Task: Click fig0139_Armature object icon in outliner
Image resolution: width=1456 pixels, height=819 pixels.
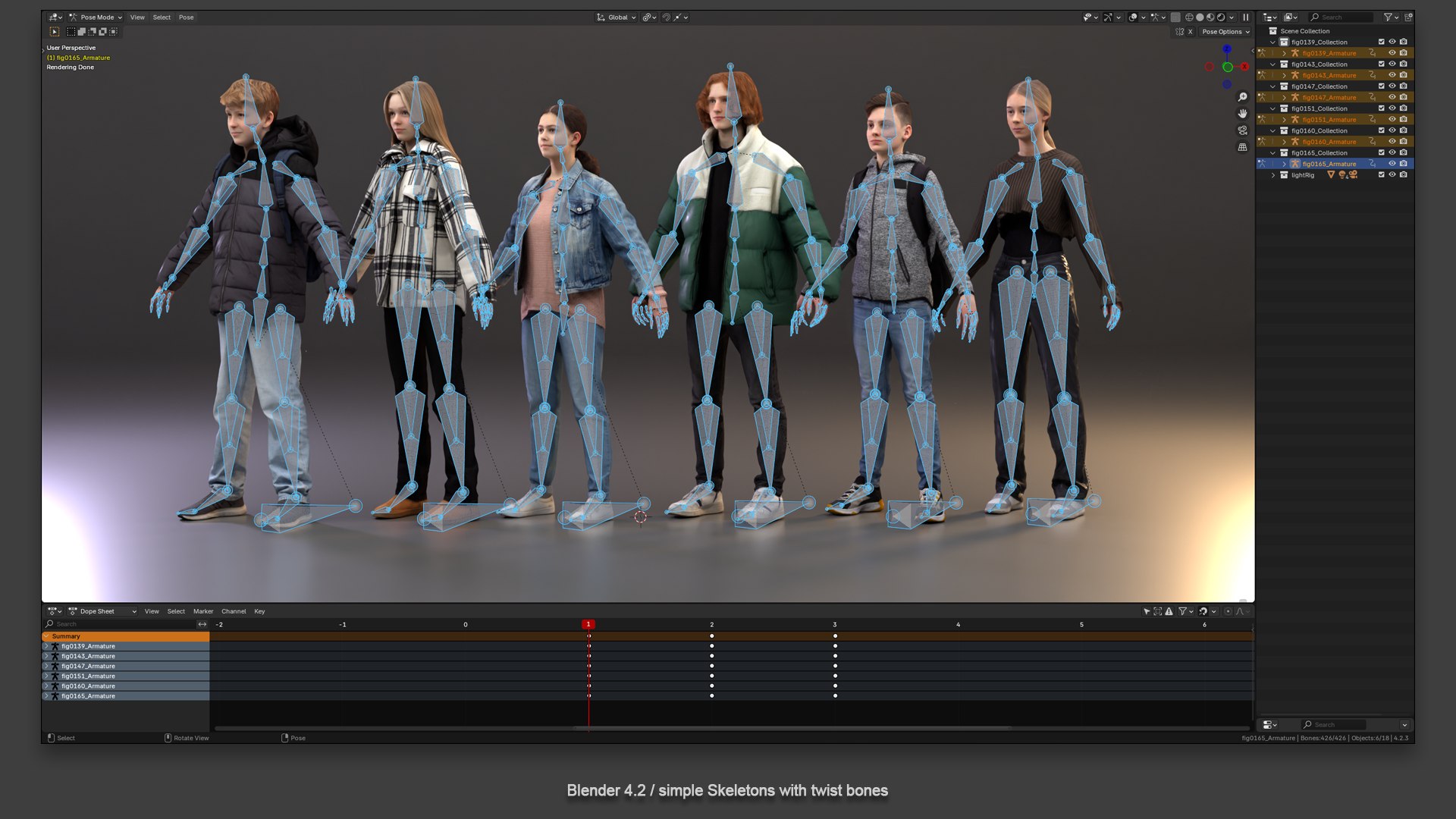Action: click(1295, 53)
